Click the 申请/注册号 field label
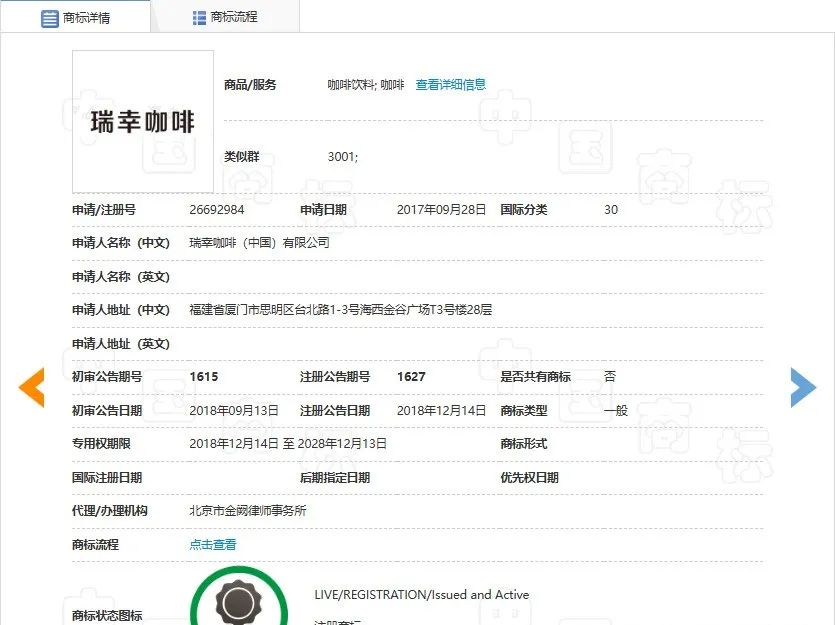Image resolution: width=835 pixels, height=625 pixels. coord(104,210)
